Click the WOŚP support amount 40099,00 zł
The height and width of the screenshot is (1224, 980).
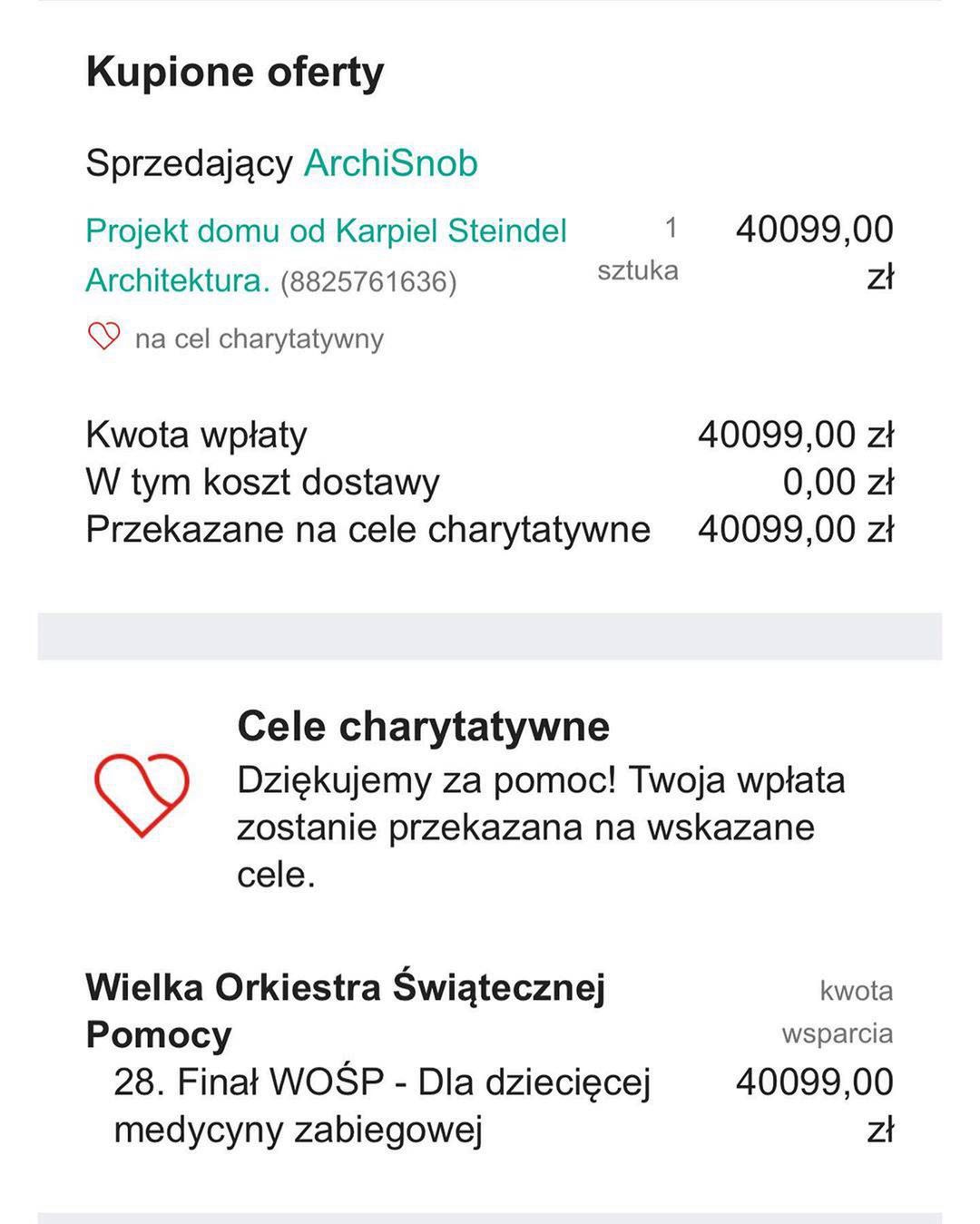pos(814,1106)
